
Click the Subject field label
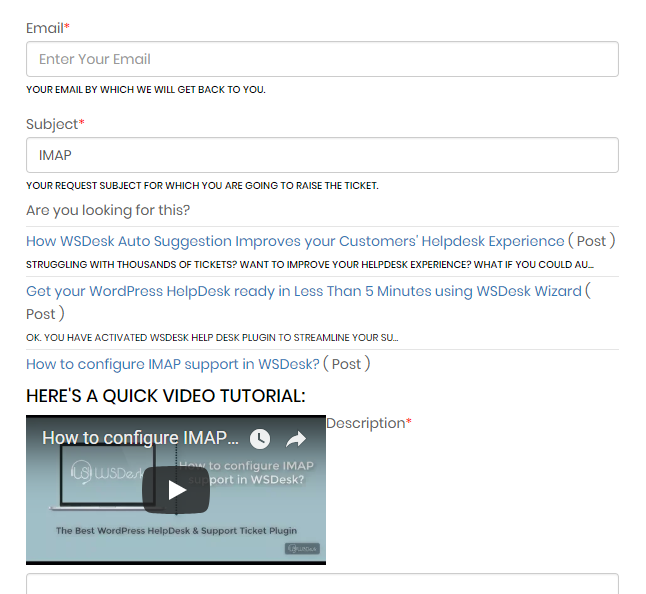coord(55,124)
